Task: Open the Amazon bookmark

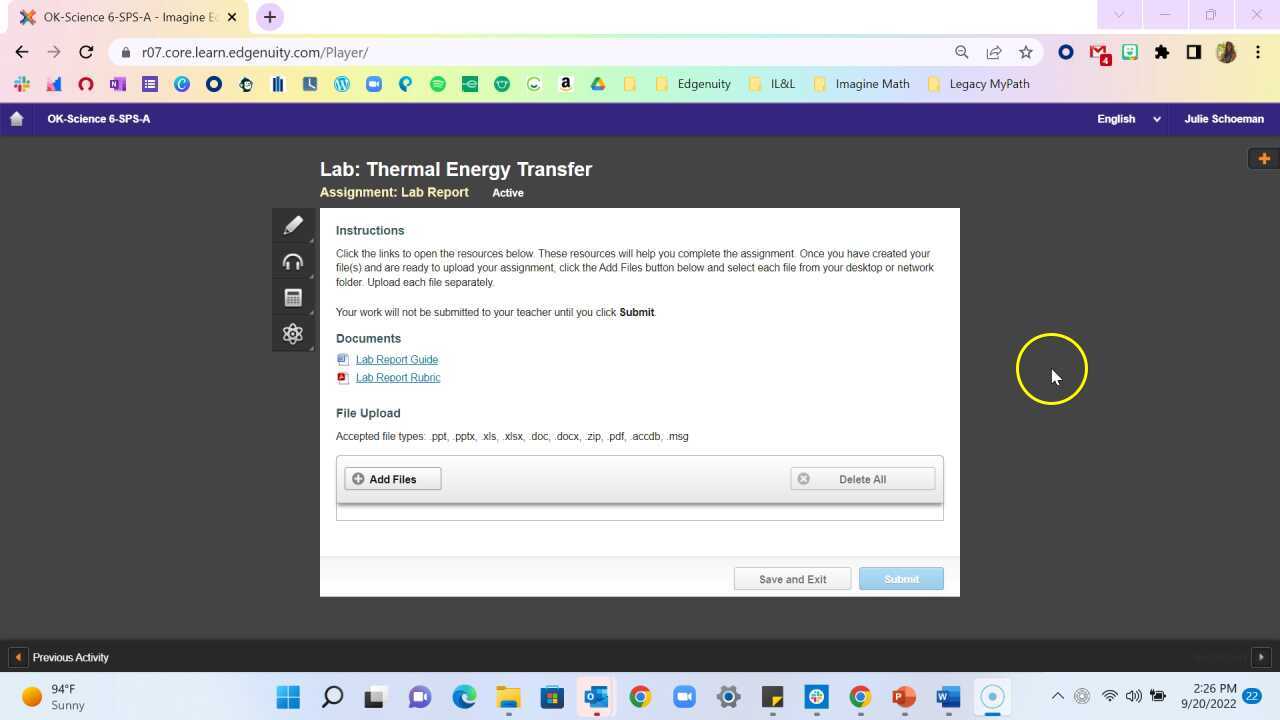Action: point(566,84)
